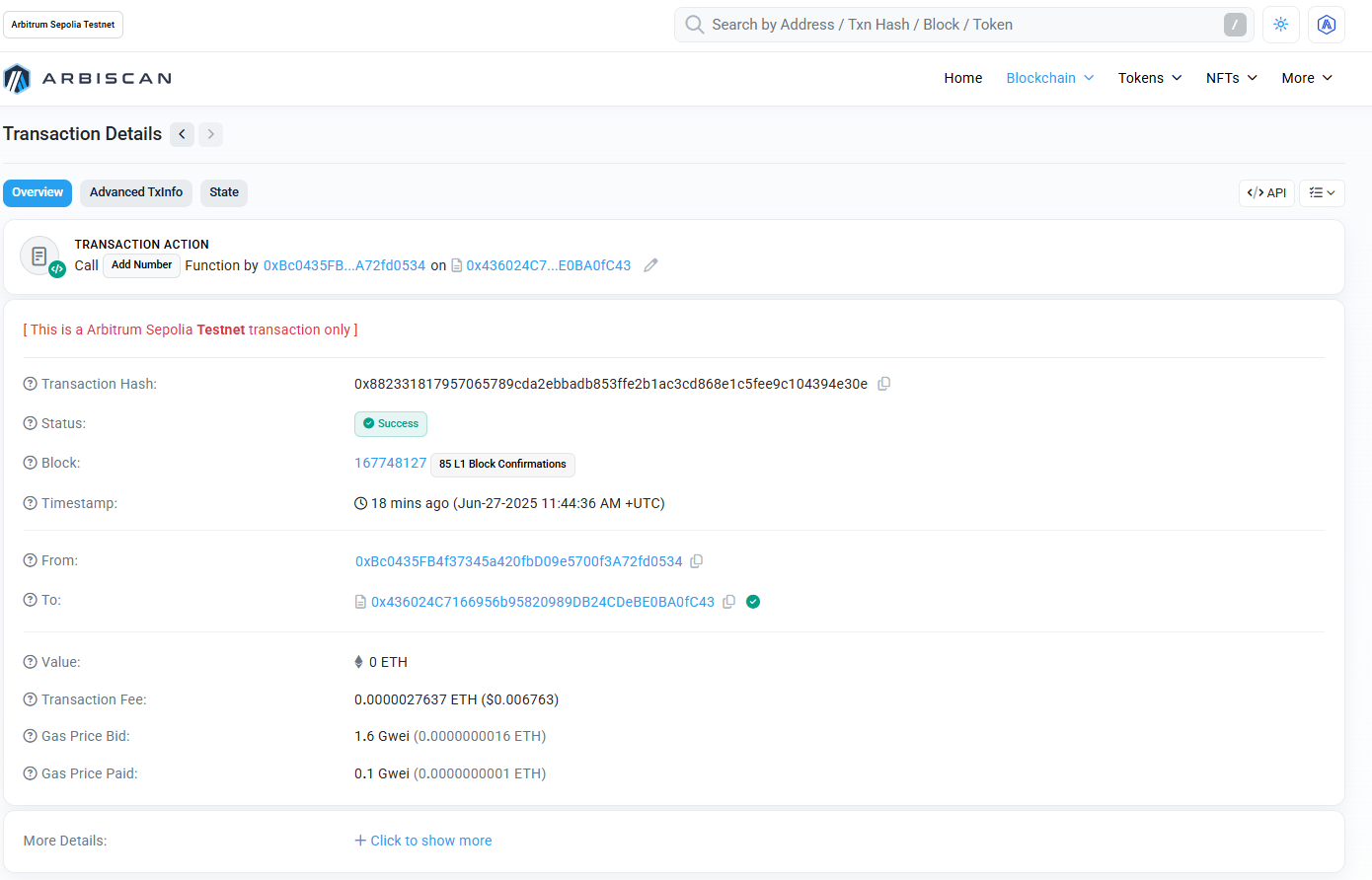Click help icon next to Block
This screenshot has width=1372, height=880.
point(31,463)
